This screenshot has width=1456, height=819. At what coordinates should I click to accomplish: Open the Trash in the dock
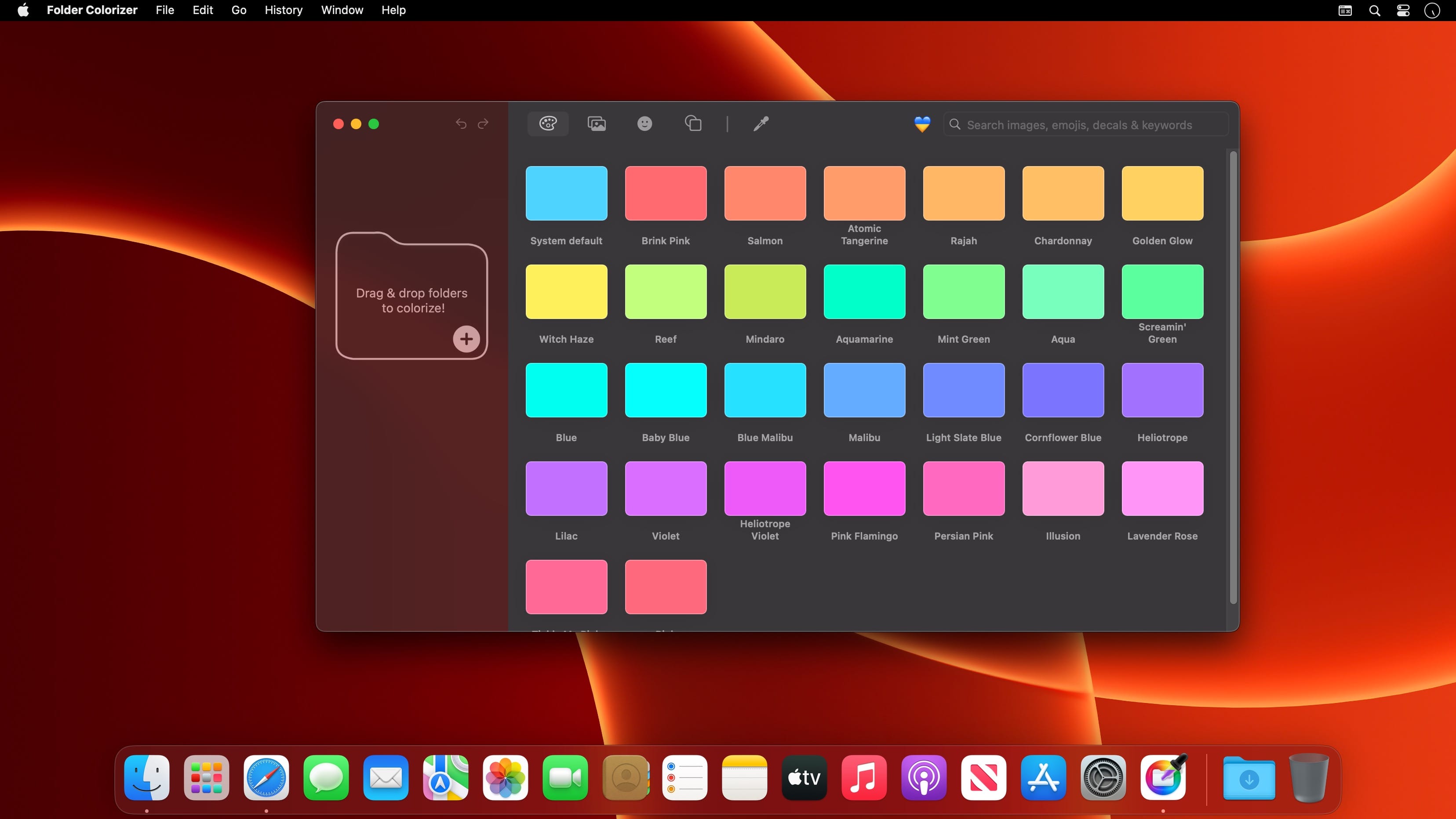pyautogui.click(x=1309, y=778)
